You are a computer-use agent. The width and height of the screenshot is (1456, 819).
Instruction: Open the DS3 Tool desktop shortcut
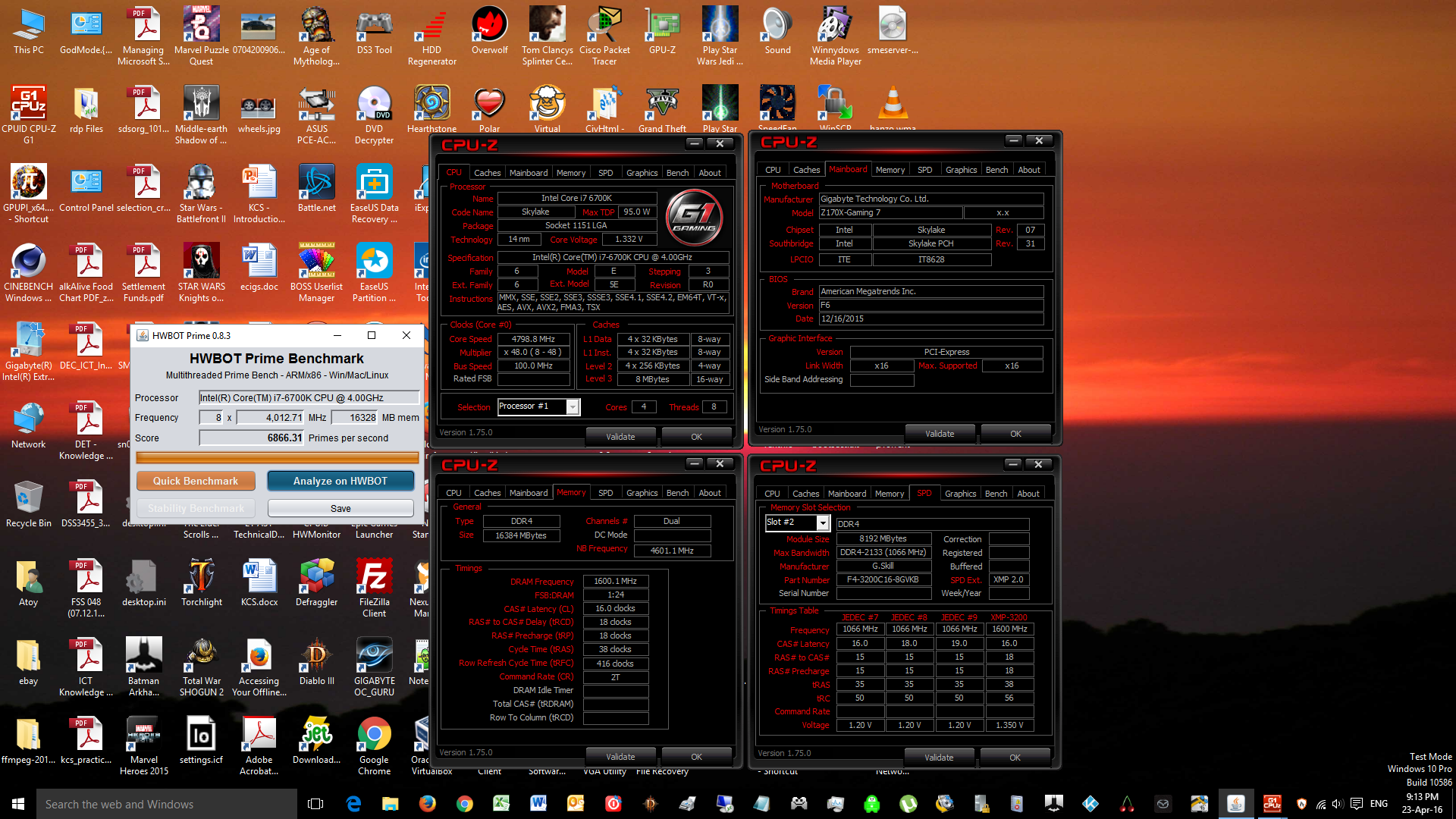pyautogui.click(x=374, y=32)
